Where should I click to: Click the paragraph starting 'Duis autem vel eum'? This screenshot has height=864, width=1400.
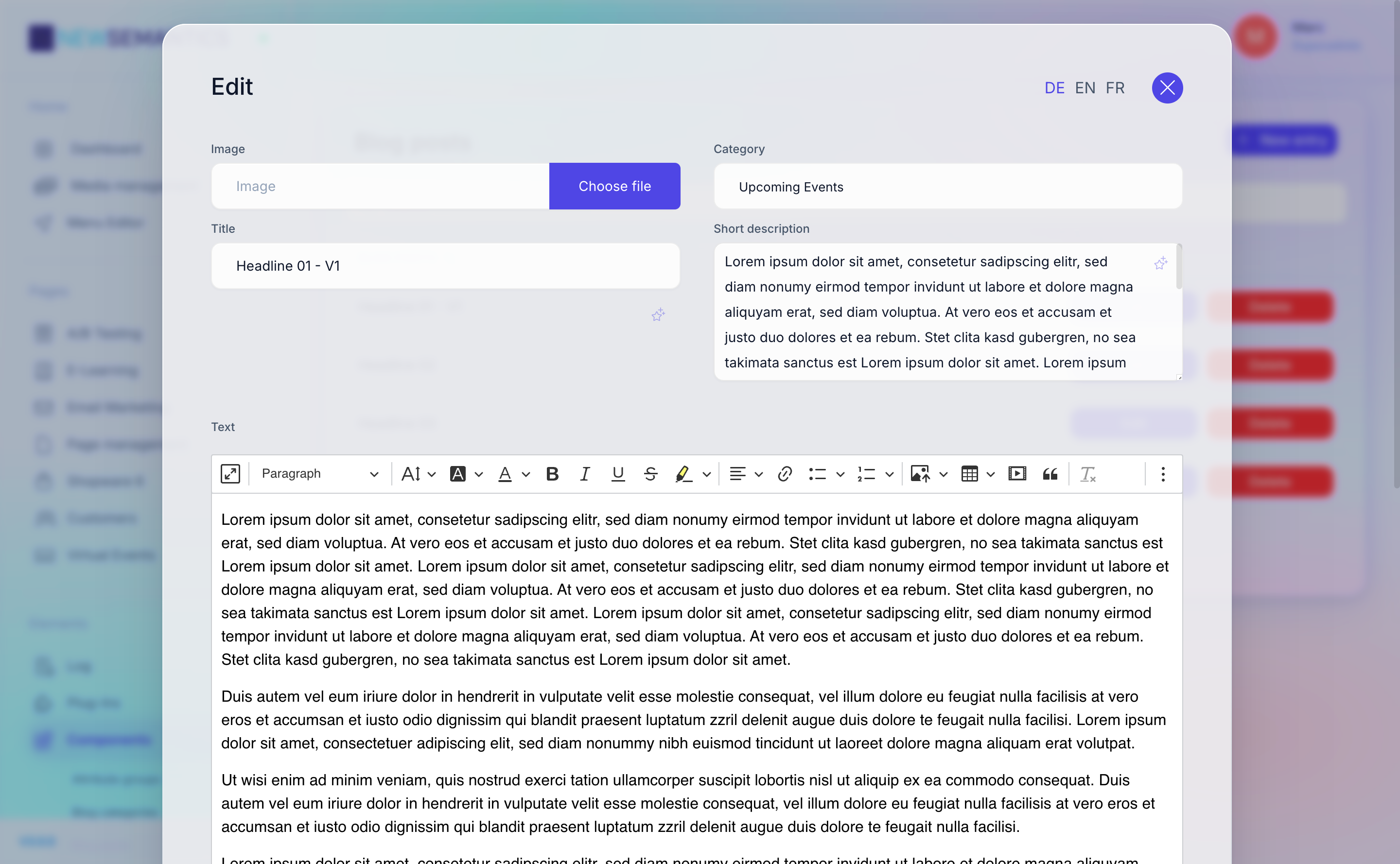(693, 719)
